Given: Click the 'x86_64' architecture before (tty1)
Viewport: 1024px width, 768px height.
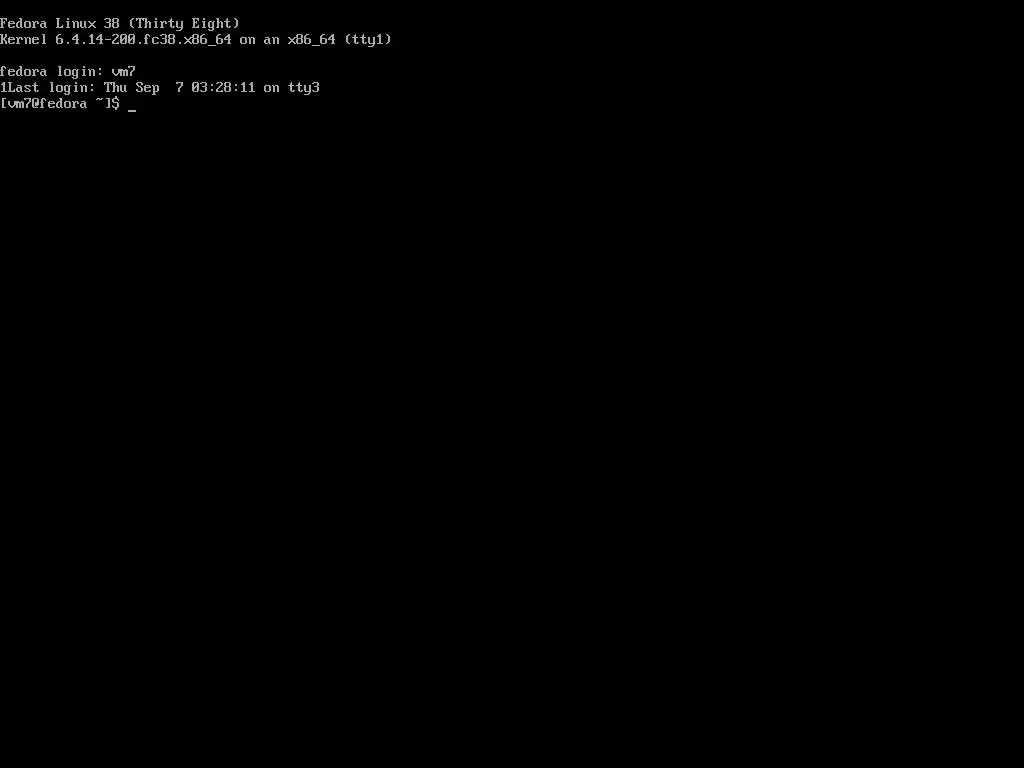Looking at the screenshot, I should click(x=312, y=40).
